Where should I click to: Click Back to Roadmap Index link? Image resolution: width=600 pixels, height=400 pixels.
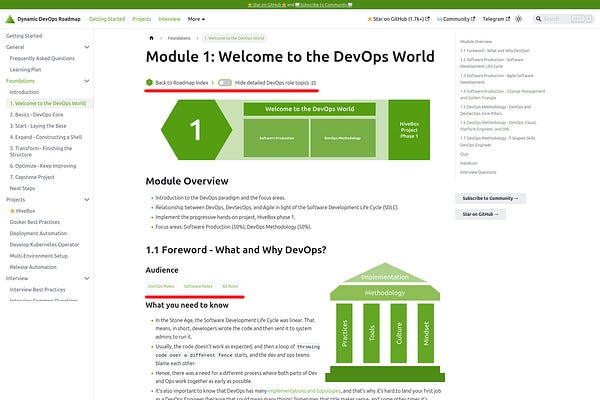(x=182, y=83)
